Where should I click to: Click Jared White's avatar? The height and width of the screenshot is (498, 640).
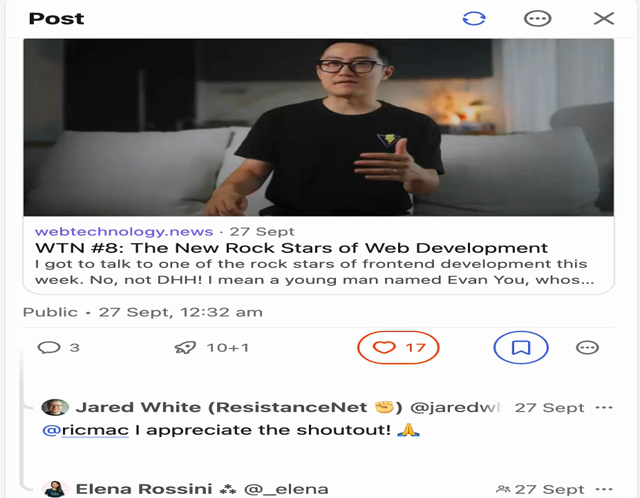(55, 407)
